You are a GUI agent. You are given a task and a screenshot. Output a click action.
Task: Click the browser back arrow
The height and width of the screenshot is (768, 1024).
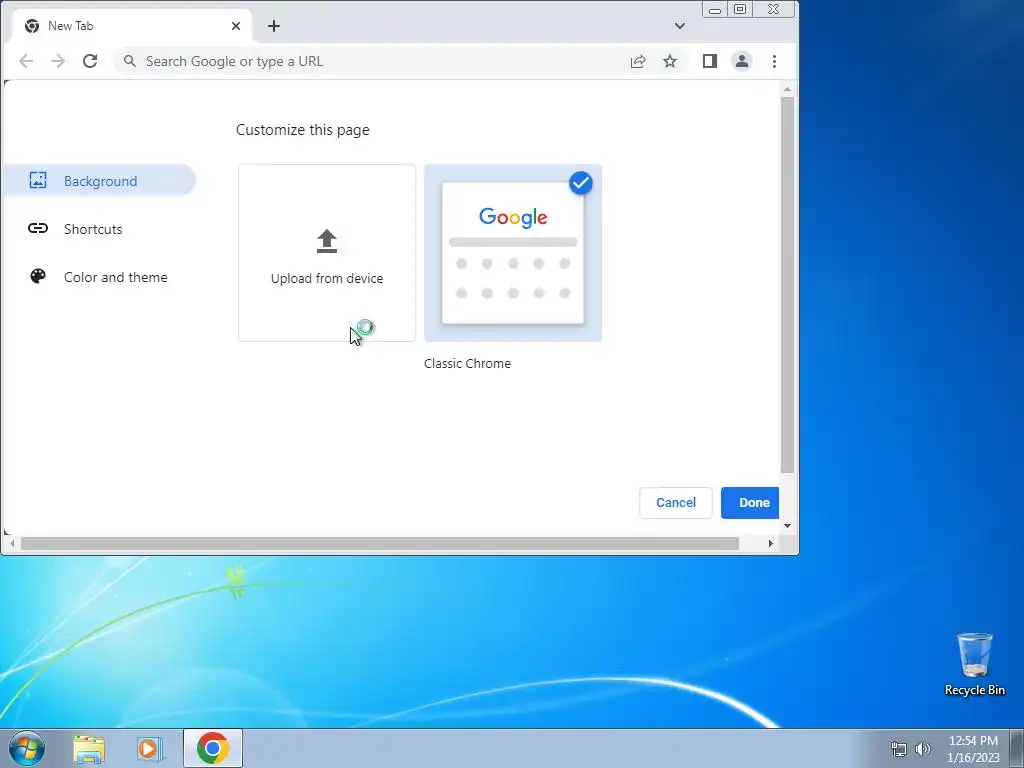pos(26,61)
